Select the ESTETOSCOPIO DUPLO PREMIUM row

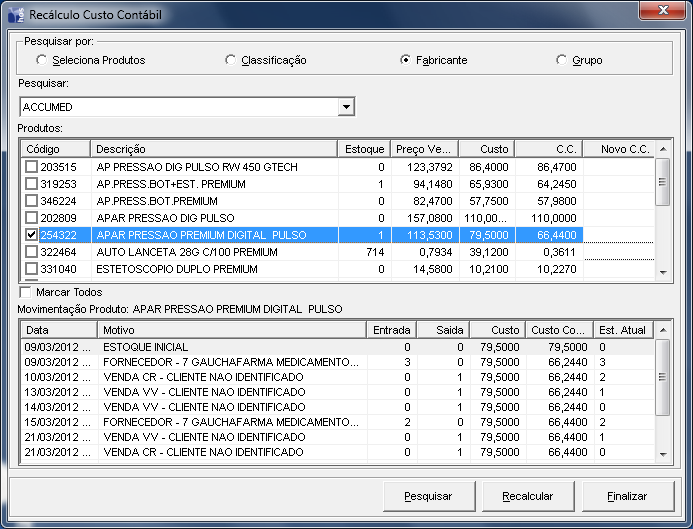pos(338,269)
